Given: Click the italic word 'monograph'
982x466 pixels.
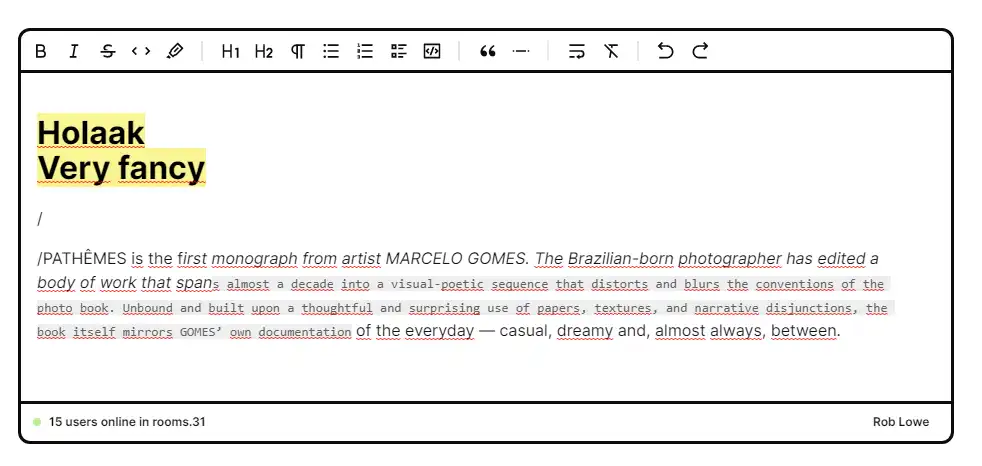Looking at the screenshot, I should 254,258.
